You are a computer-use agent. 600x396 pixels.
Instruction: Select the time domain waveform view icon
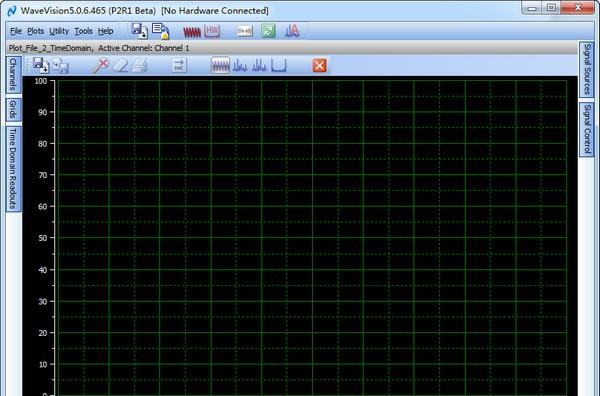(x=220, y=65)
